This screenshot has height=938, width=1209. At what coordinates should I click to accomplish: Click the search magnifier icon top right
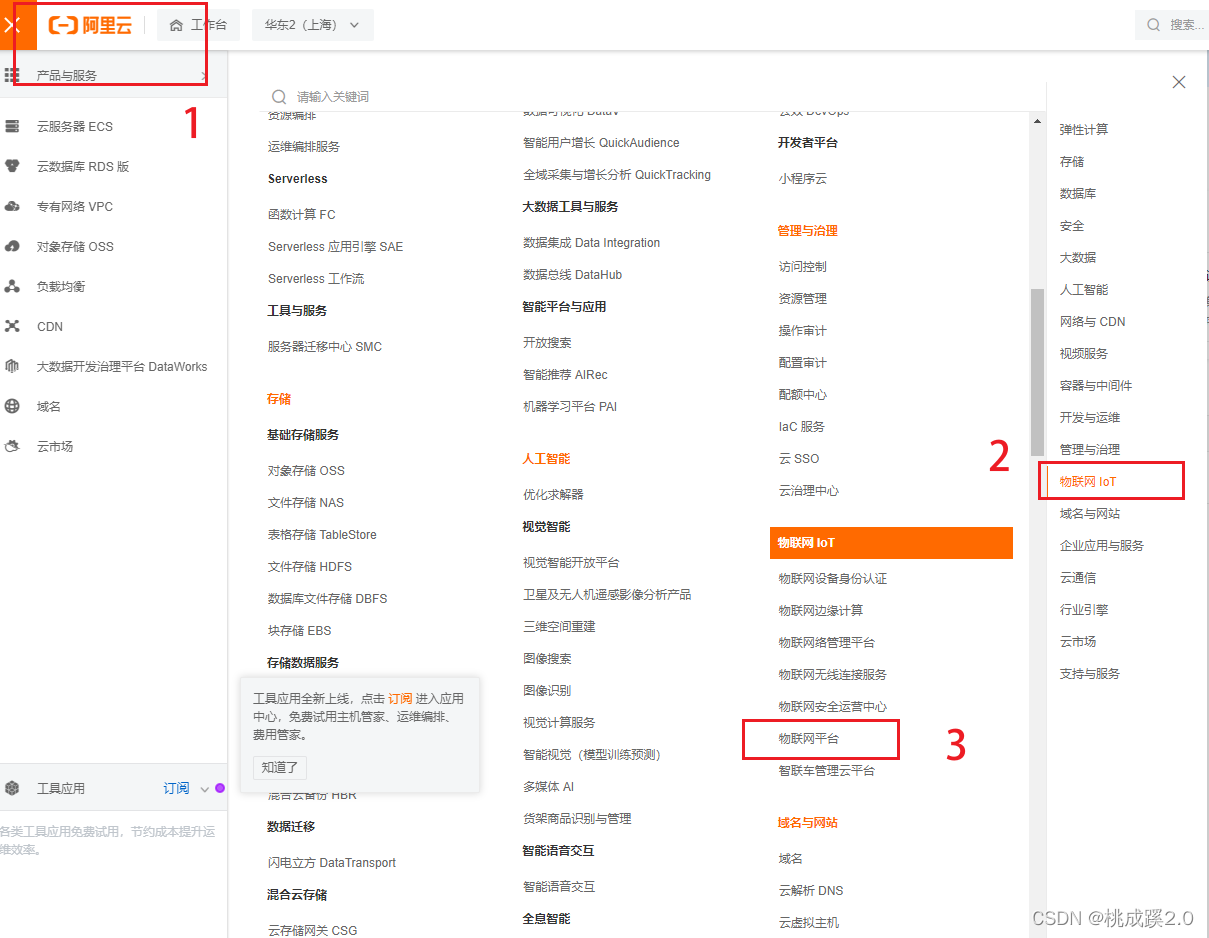(x=1152, y=24)
